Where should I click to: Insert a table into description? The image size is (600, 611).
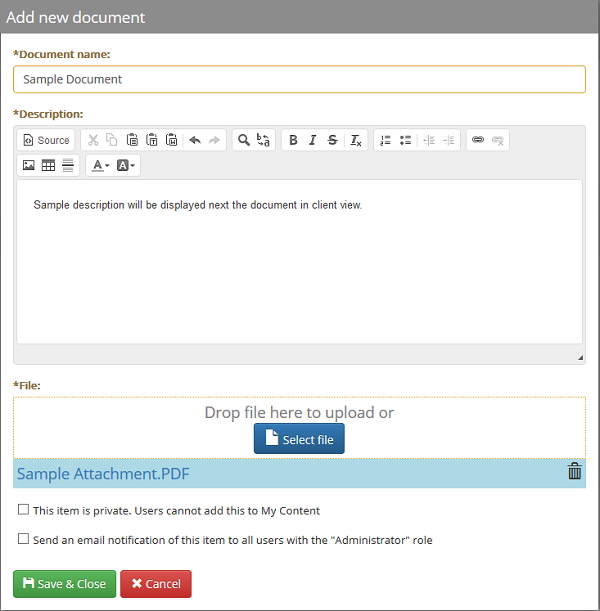point(48,165)
